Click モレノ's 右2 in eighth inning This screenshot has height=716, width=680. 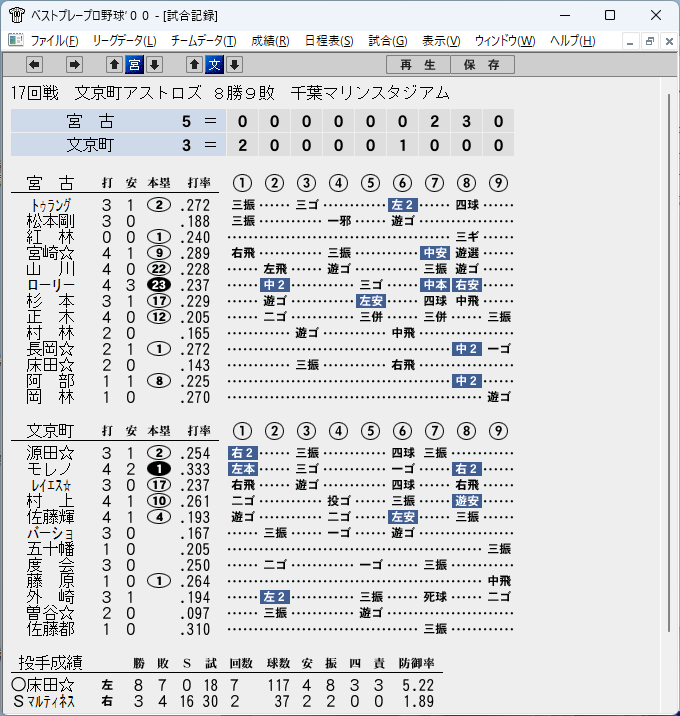pyautogui.click(x=467, y=469)
